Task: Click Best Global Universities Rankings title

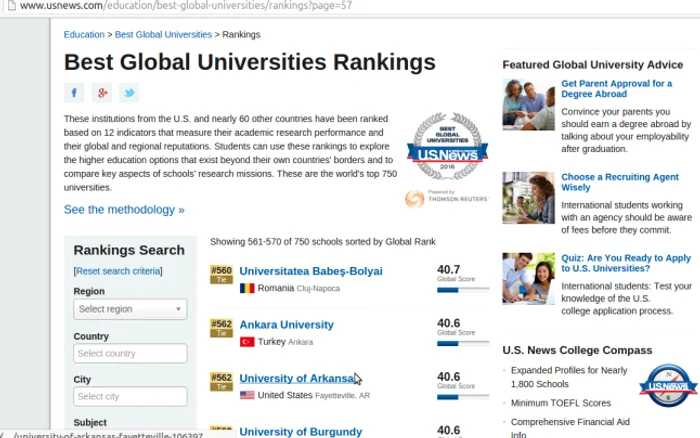Action: [x=250, y=62]
